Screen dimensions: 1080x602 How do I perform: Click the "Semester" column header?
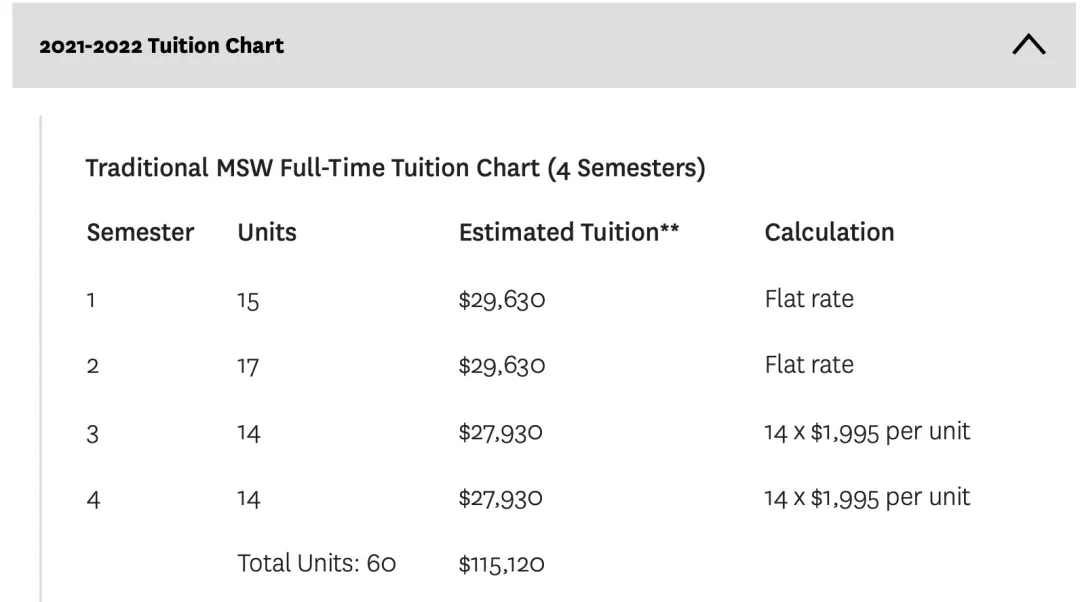click(x=140, y=233)
